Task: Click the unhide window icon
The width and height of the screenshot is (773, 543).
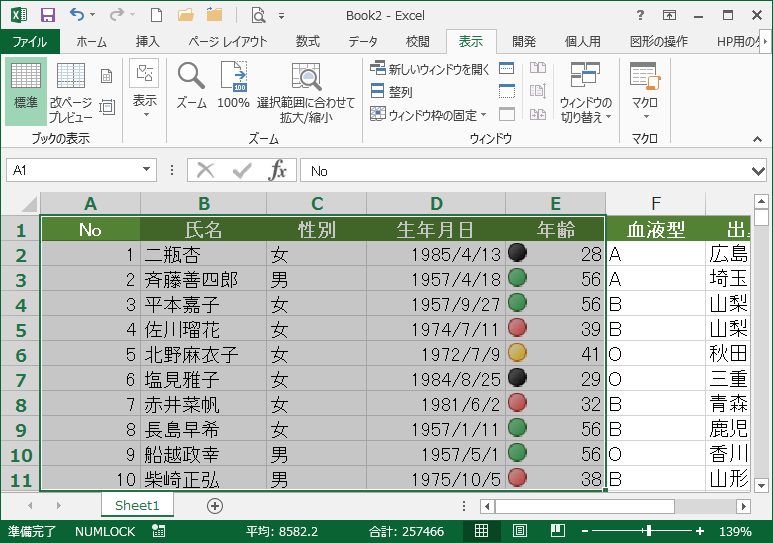Action: 507,114
